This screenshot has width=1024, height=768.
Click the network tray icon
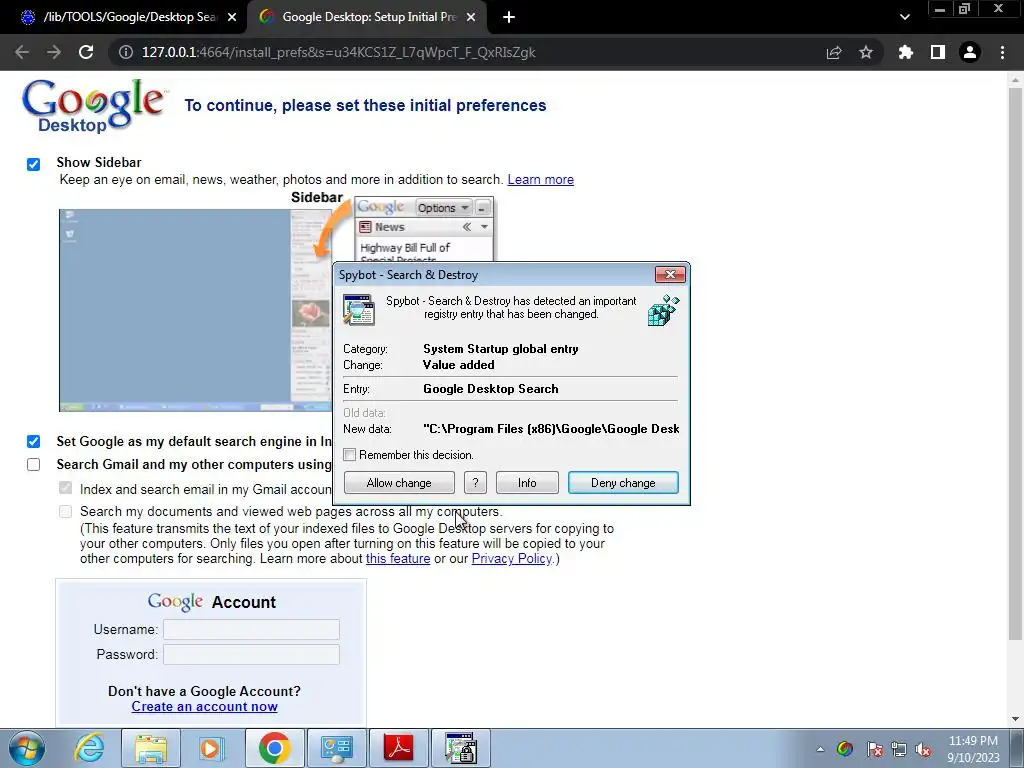point(899,749)
